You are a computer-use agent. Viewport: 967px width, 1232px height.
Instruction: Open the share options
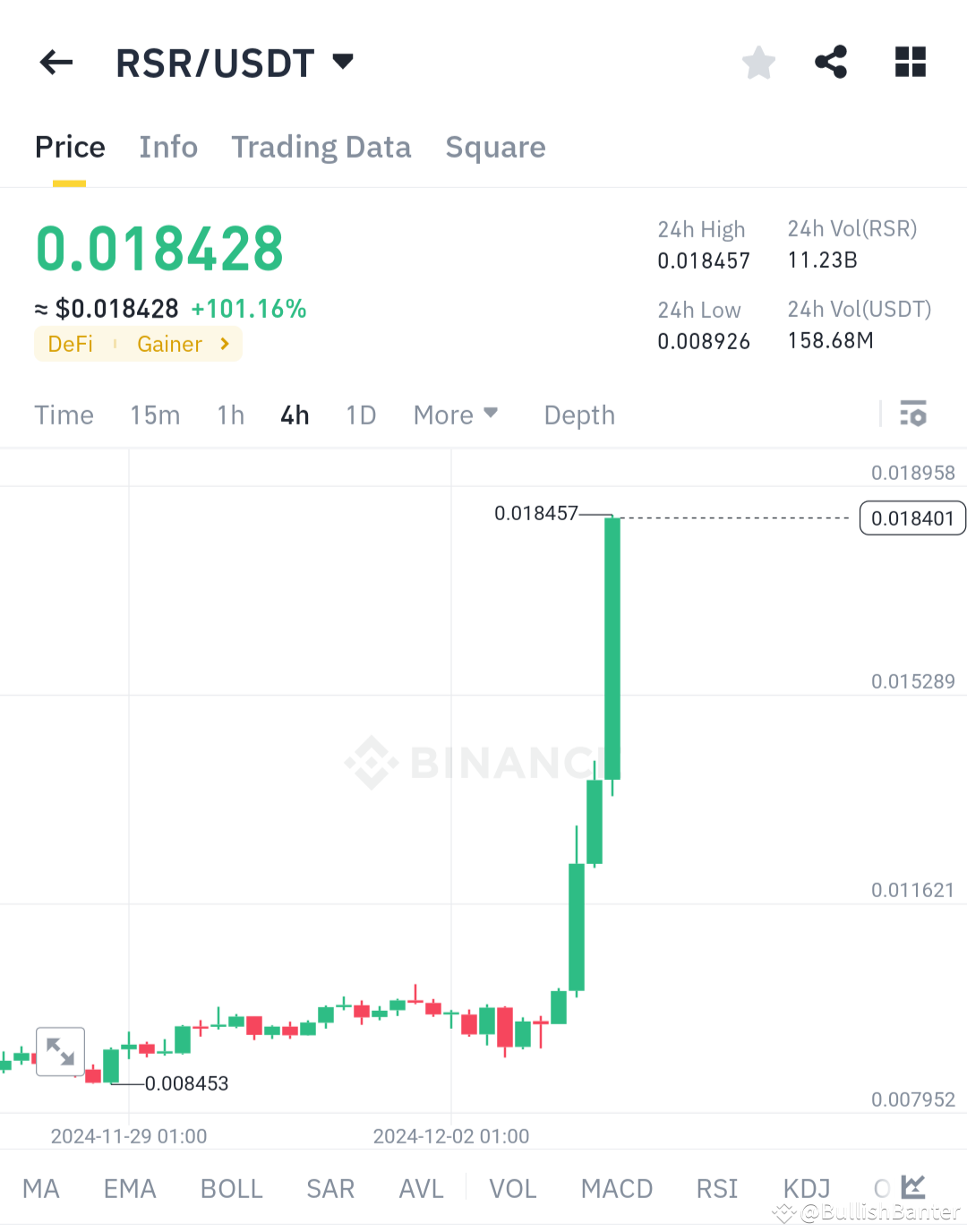click(x=831, y=62)
